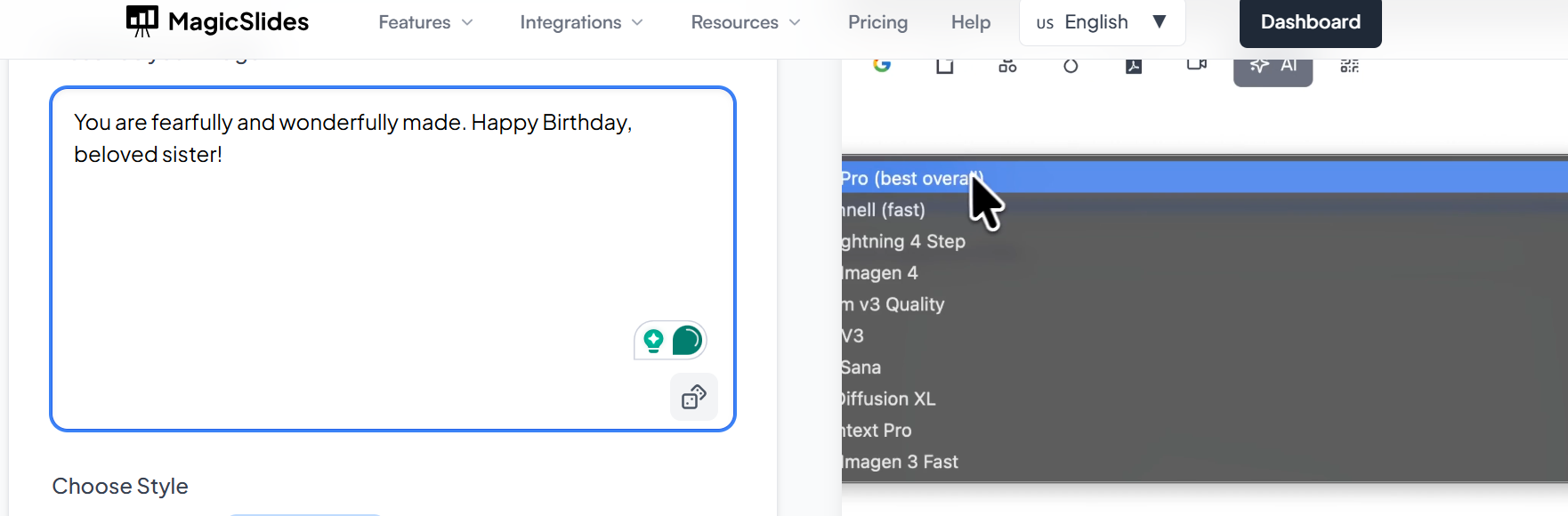Click the green lightbulb suggestion icon
This screenshot has height=516, width=1568.
(654, 340)
